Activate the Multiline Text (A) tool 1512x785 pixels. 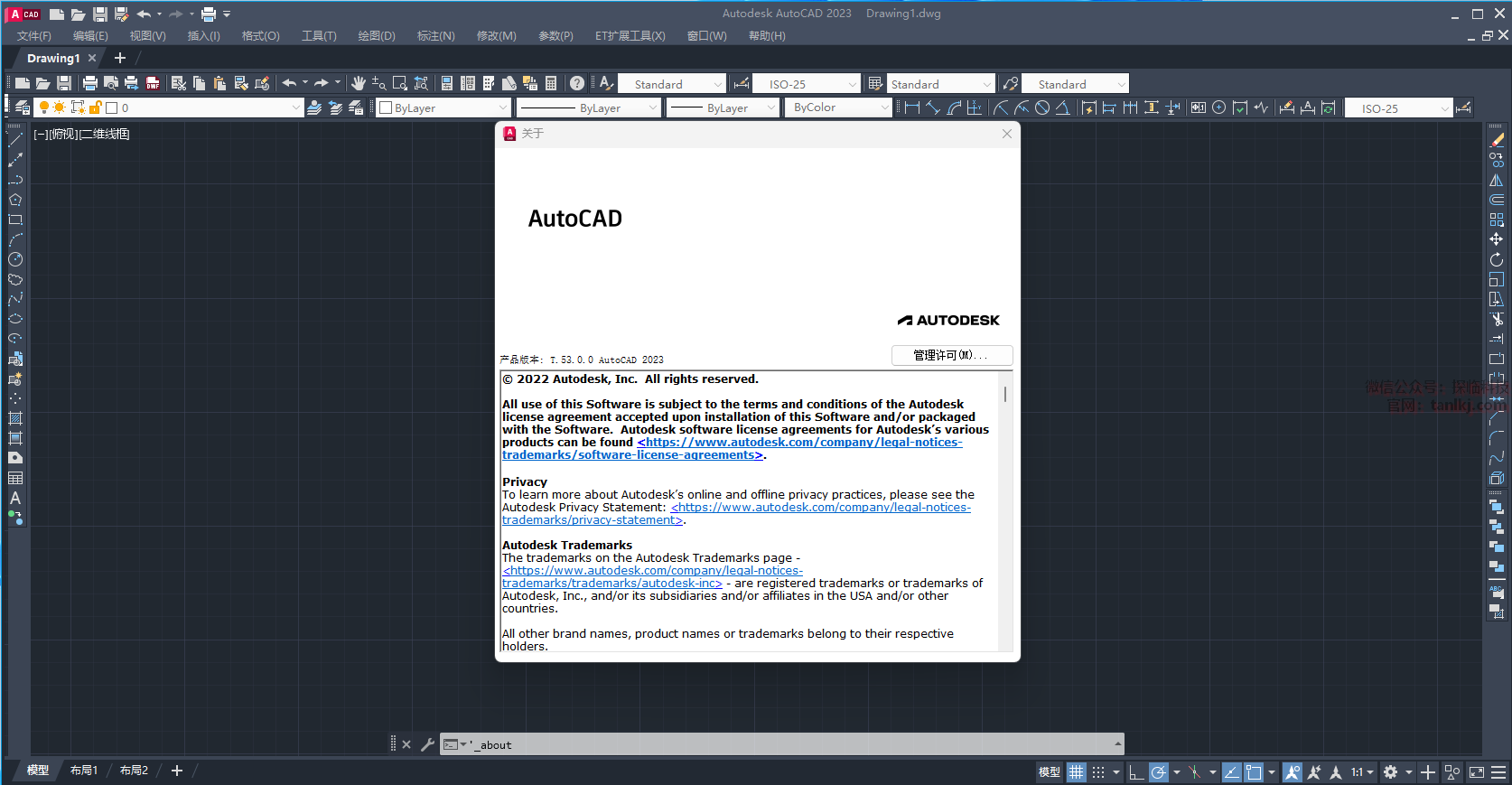tap(15, 498)
